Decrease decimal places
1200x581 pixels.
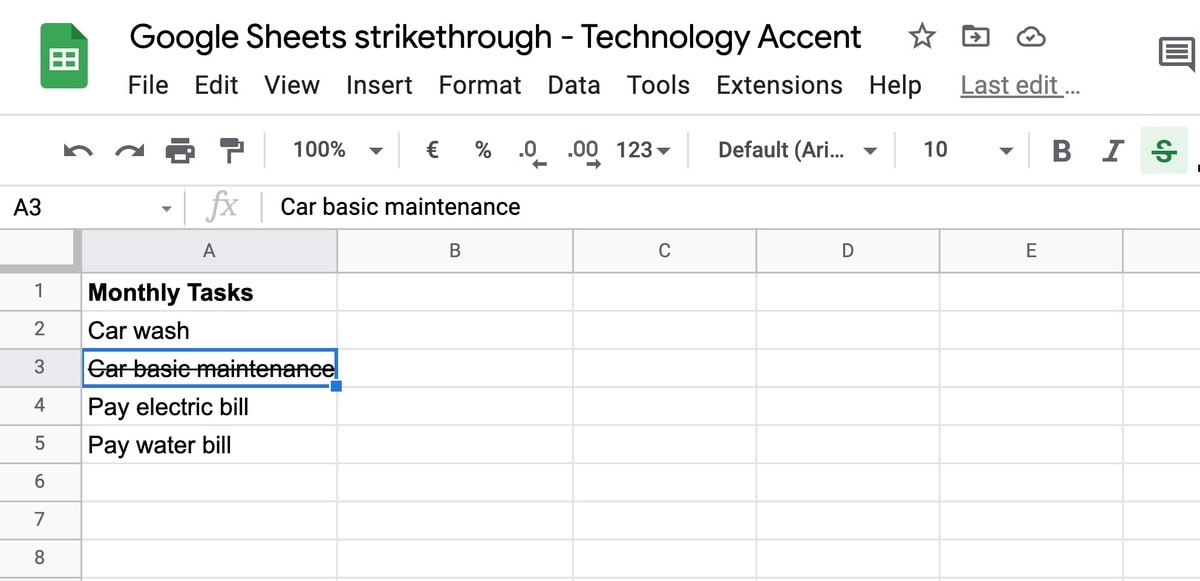tap(533, 151)
